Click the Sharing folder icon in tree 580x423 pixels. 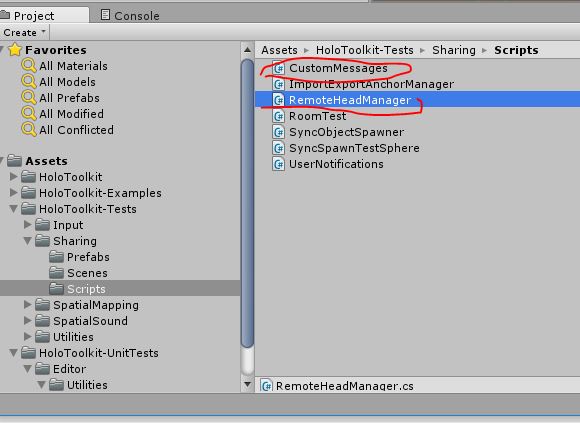click(x=43, y=241)
